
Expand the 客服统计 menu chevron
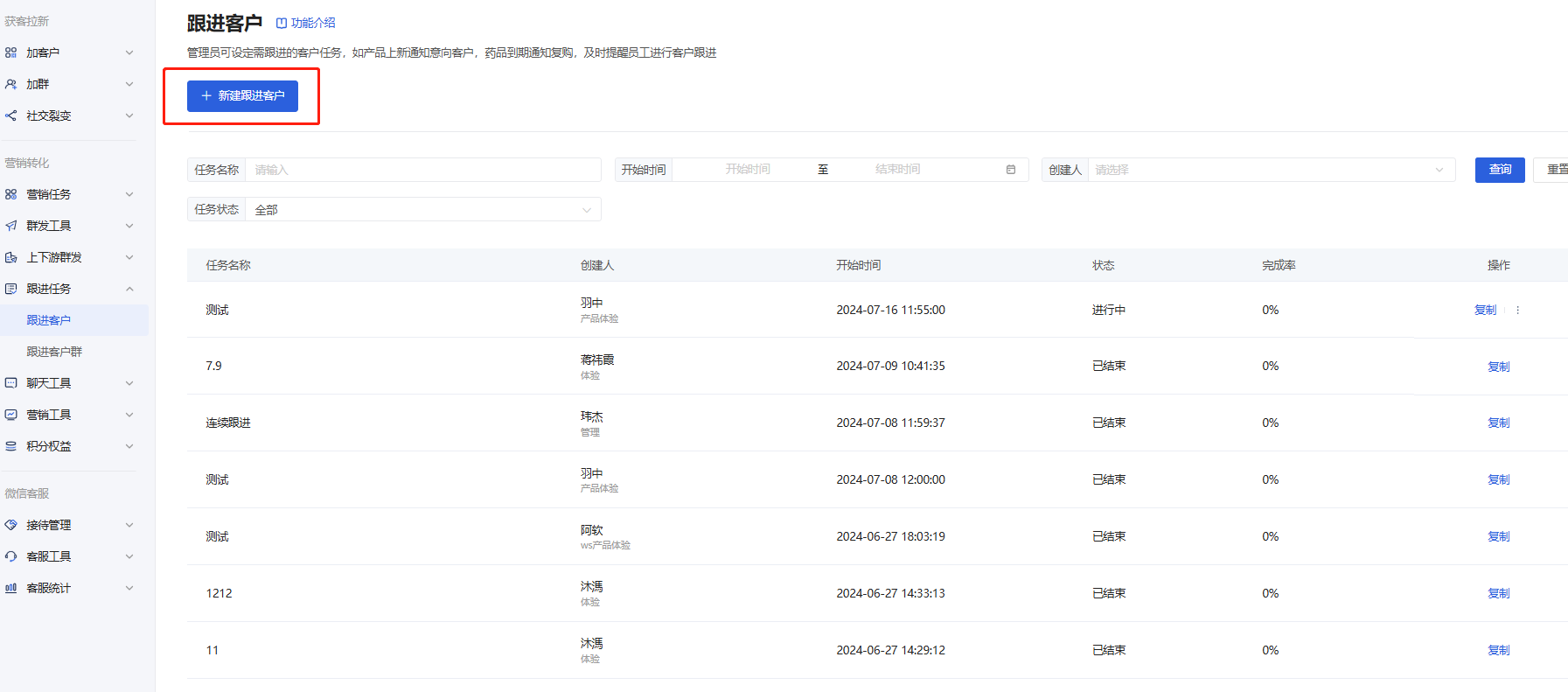[x=129, y=588]
